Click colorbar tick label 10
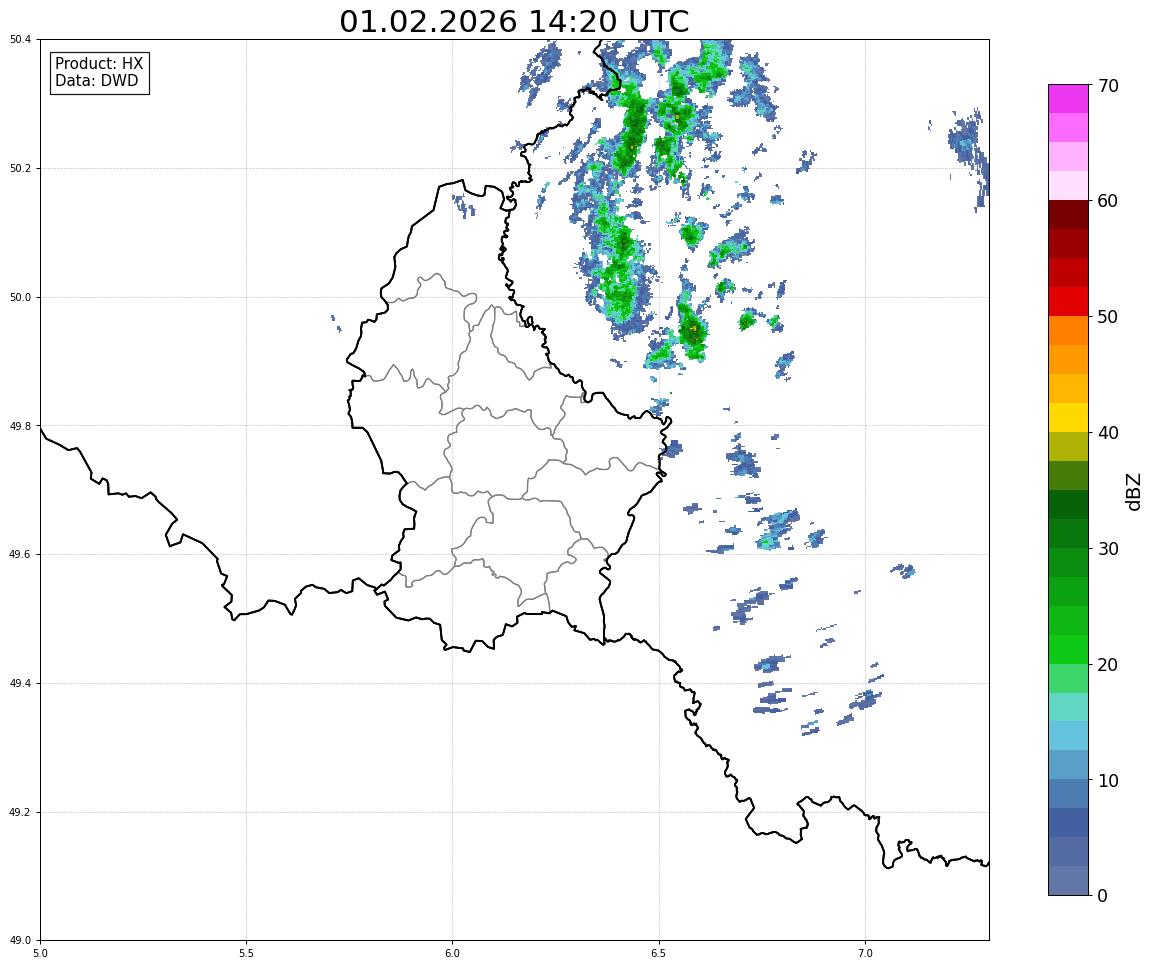 (x=1108, y=781)
